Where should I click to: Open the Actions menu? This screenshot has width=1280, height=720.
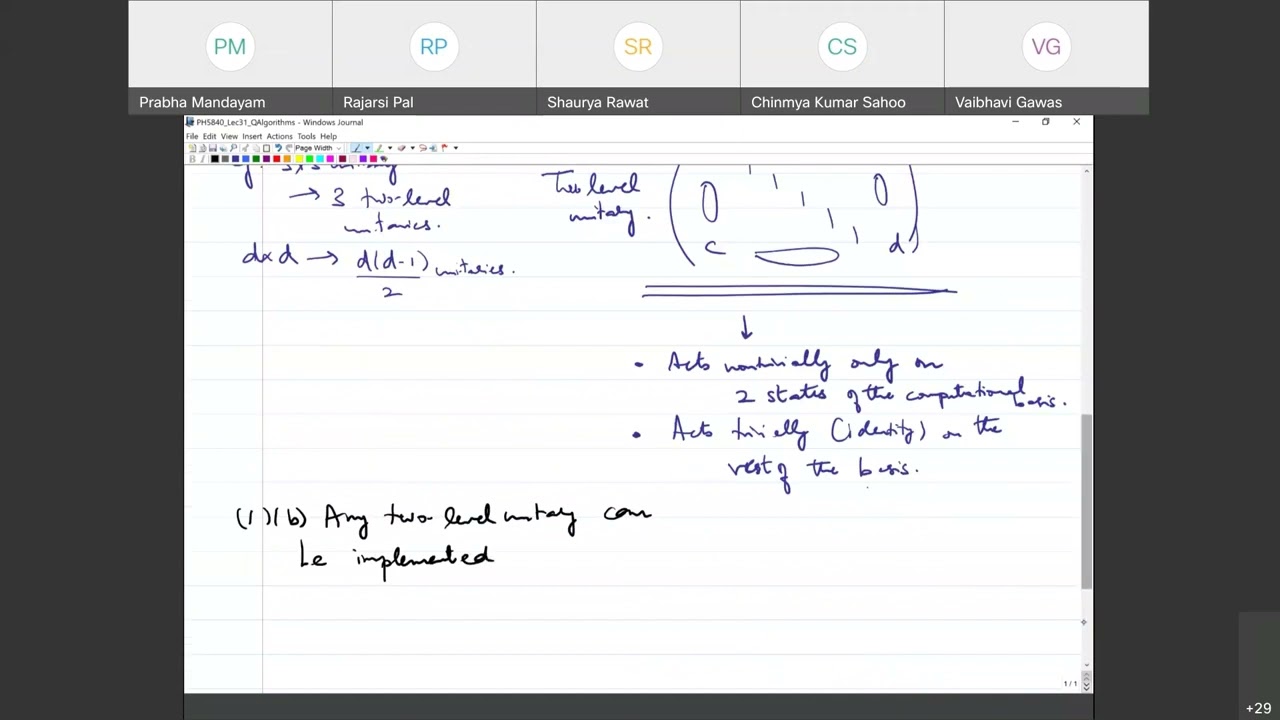[279, 136]
